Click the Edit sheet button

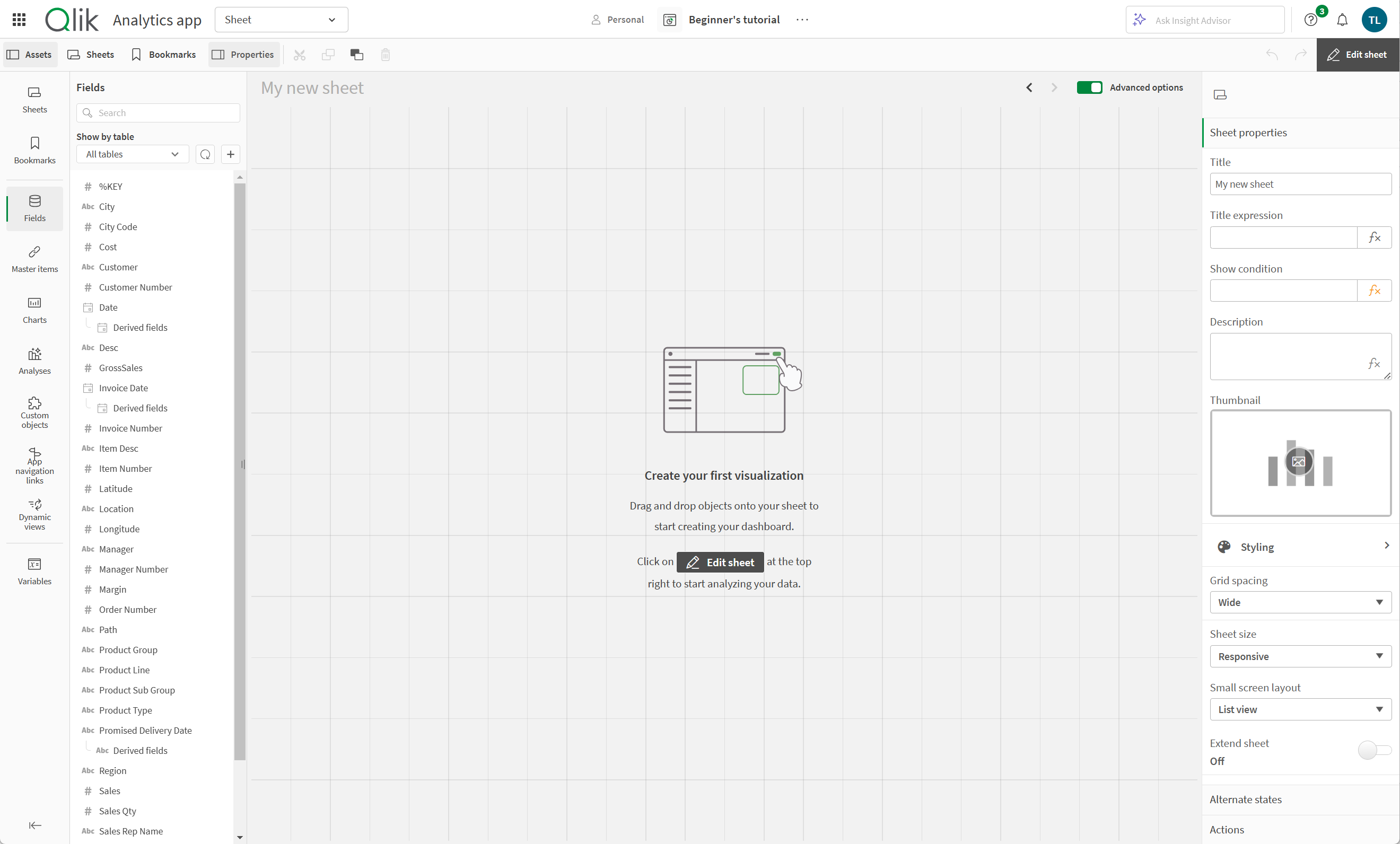tap(1358, 54)
